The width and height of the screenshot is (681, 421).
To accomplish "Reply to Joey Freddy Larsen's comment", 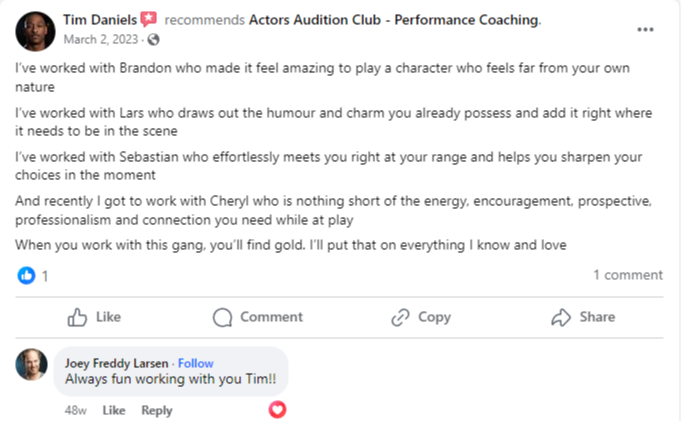I will click(156, 410).
